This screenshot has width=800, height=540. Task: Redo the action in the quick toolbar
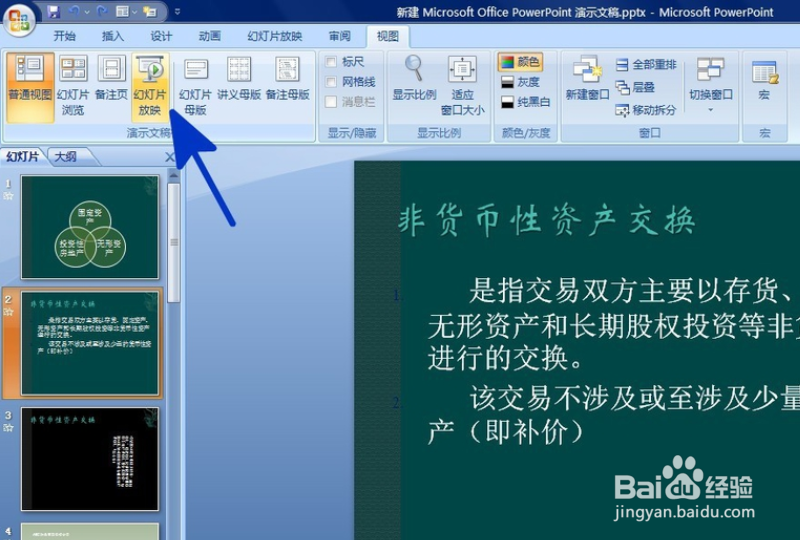tap(101, 11)
